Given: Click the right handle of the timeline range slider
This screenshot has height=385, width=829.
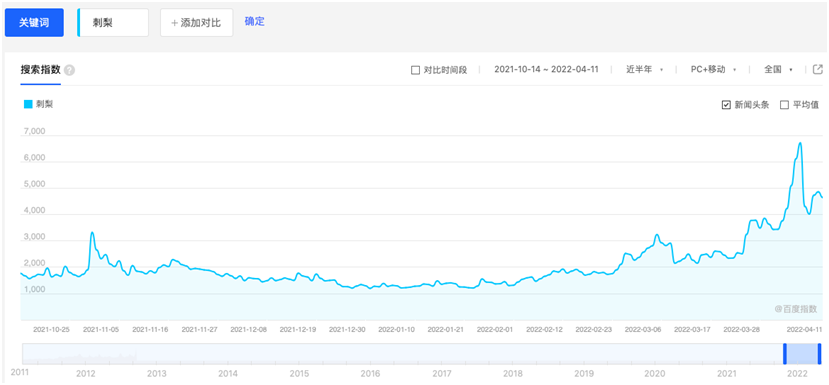Looking at the screenshot, I should (x=819, y=354).
